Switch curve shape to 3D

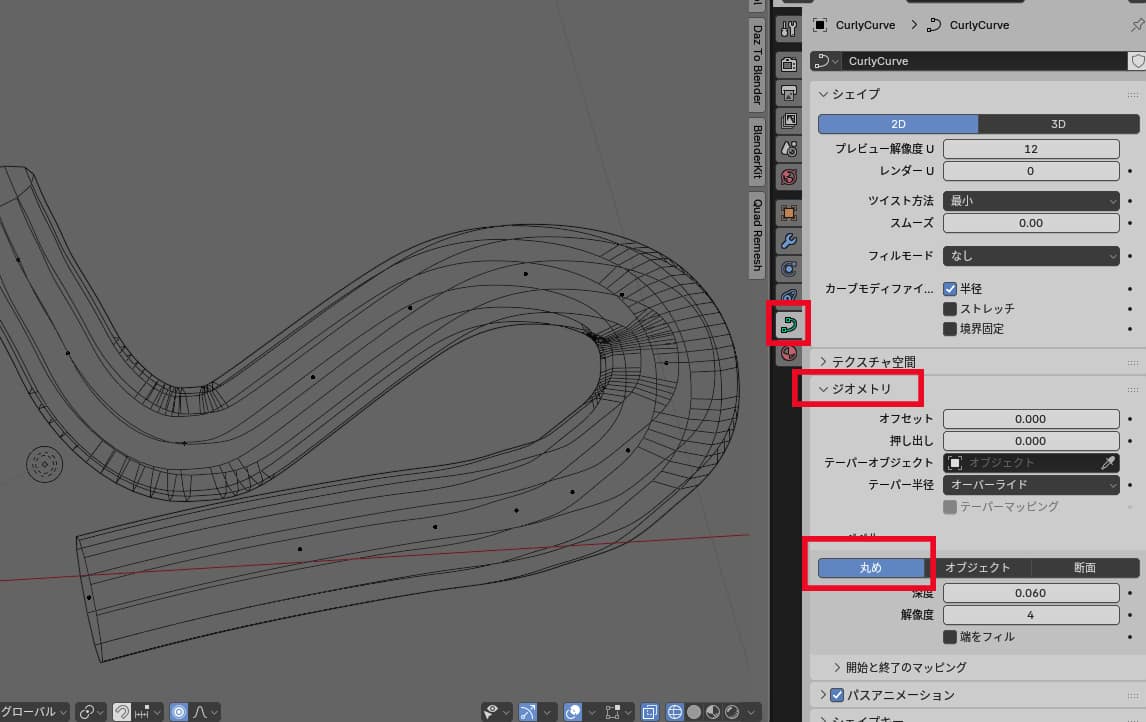pos(1058,124)
